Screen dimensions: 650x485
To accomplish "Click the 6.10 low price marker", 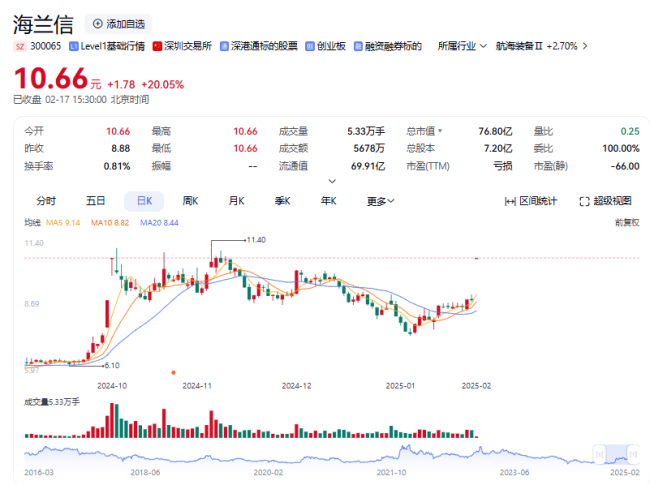I will [x=112, y=366].
